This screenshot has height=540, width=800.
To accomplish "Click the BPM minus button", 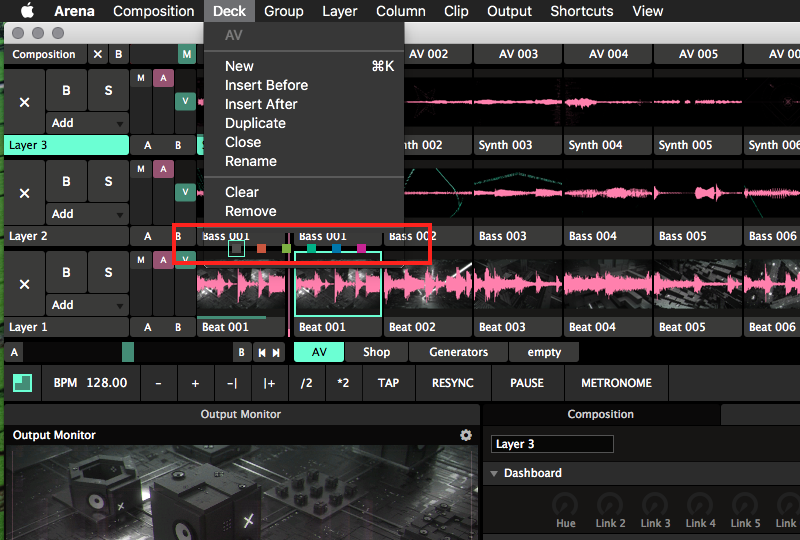I will (x=158, y=383).
